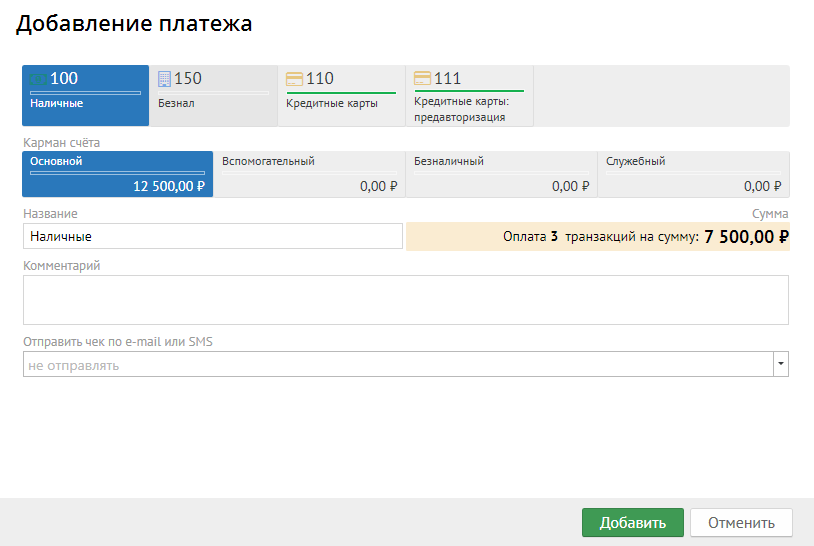Screen dimensions: 814x546
Task: Focus the Комментарий text area
Action: (x=405, y=300)
